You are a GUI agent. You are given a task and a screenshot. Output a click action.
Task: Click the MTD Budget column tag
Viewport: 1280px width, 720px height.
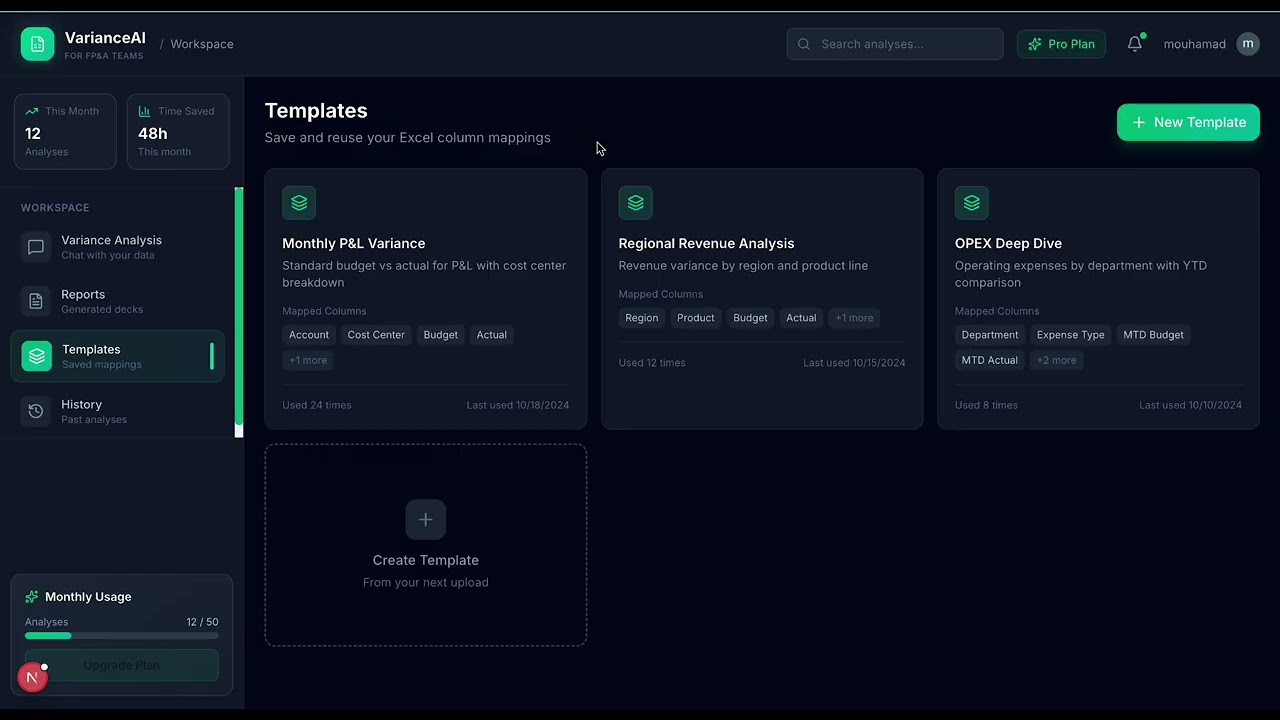point(1153,335)
